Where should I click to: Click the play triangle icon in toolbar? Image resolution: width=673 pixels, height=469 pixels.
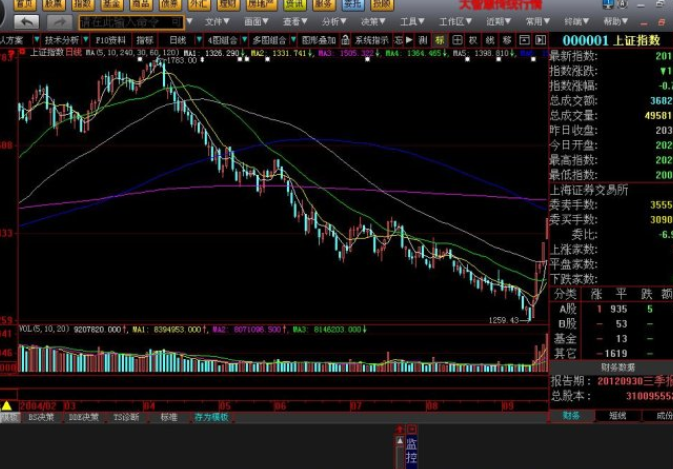[409, 40]
